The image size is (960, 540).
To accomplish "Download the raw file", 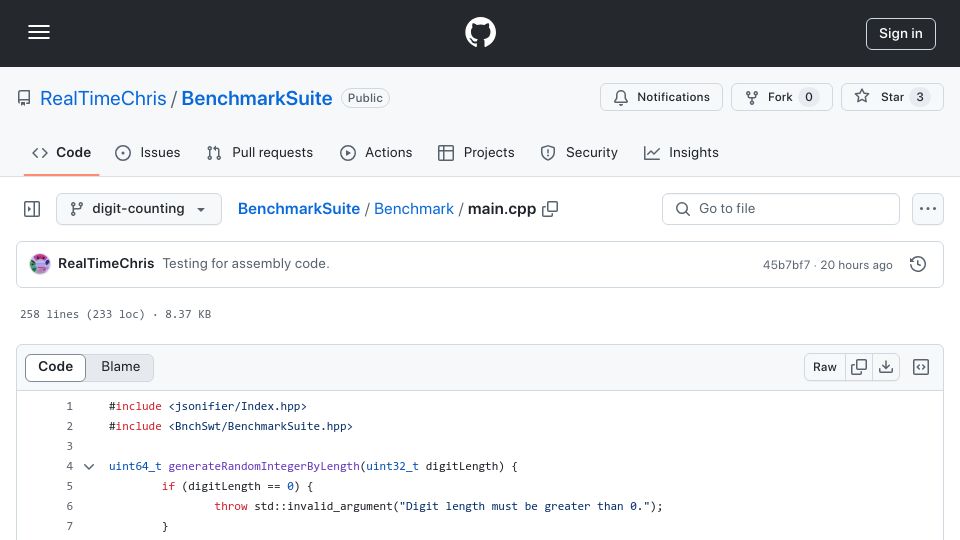I will 886,367.
